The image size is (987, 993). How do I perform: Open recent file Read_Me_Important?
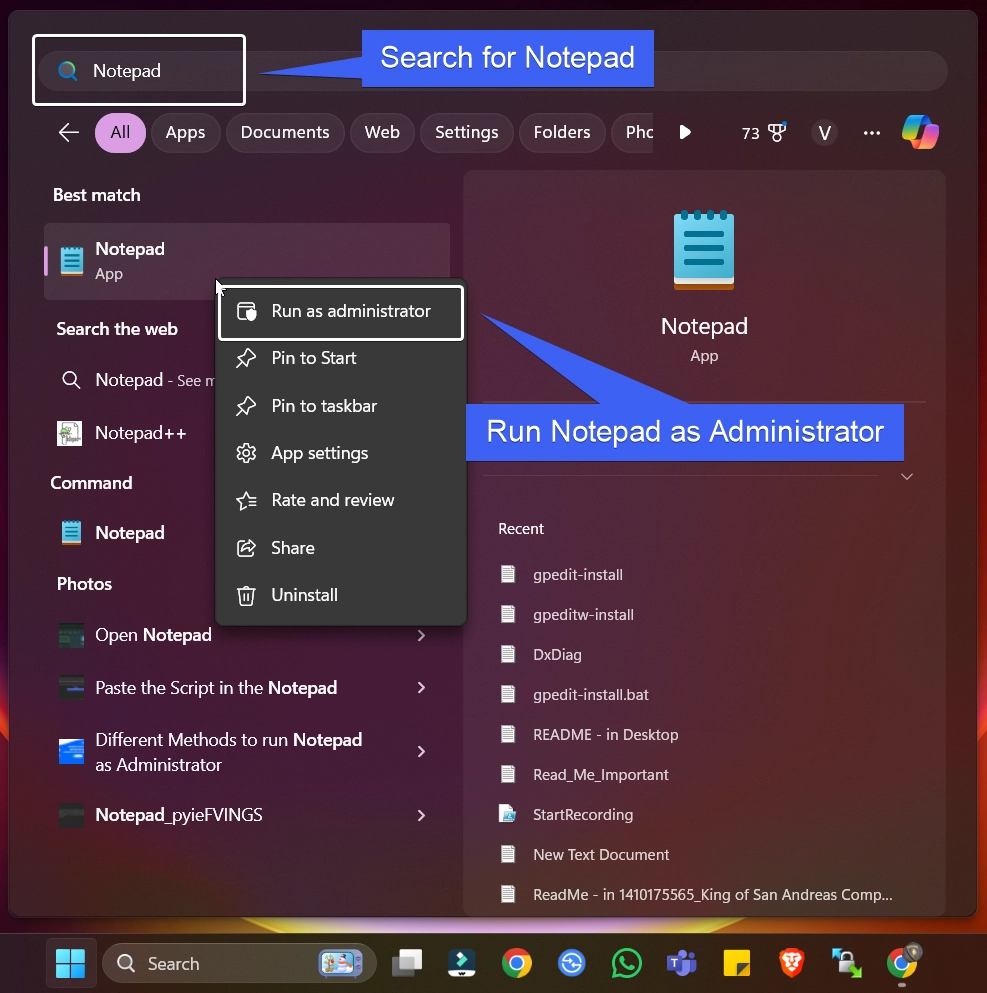(600, 775)
